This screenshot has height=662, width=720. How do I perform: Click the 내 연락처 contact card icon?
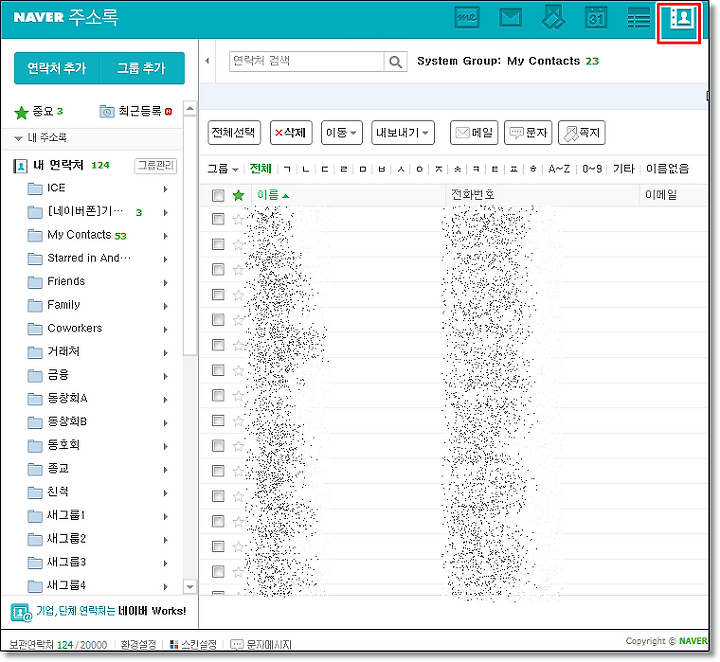tap(20, 166)
